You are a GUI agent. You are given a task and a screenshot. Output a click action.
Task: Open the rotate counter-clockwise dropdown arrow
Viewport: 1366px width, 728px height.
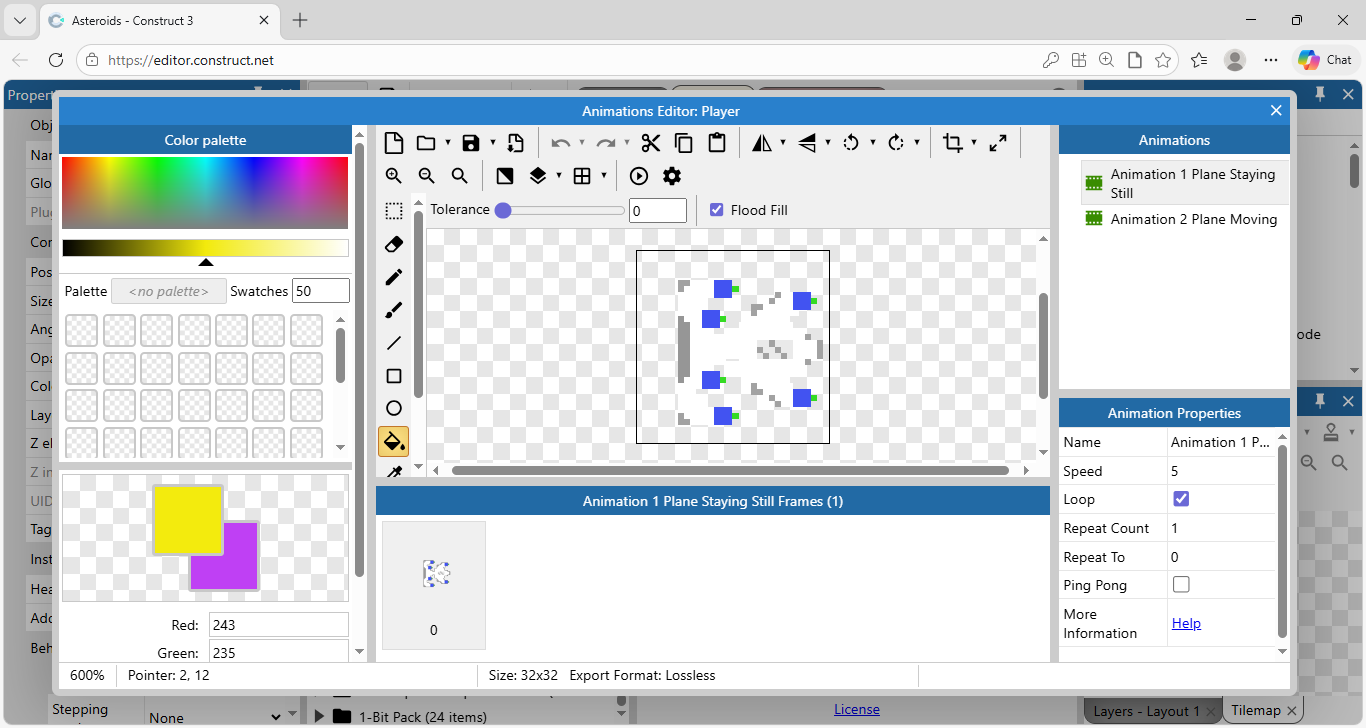click(x=873, y=143)
